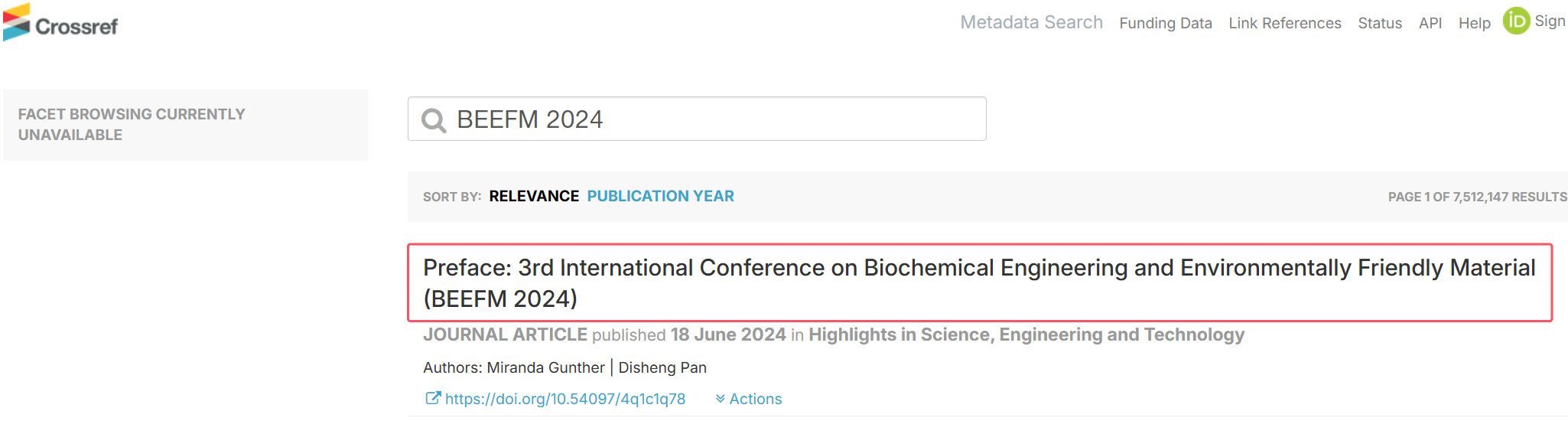The height and width of the screenshot is (421, 1568).
Task: Sort results by Publication Year
Action: (x=660, y=196)
